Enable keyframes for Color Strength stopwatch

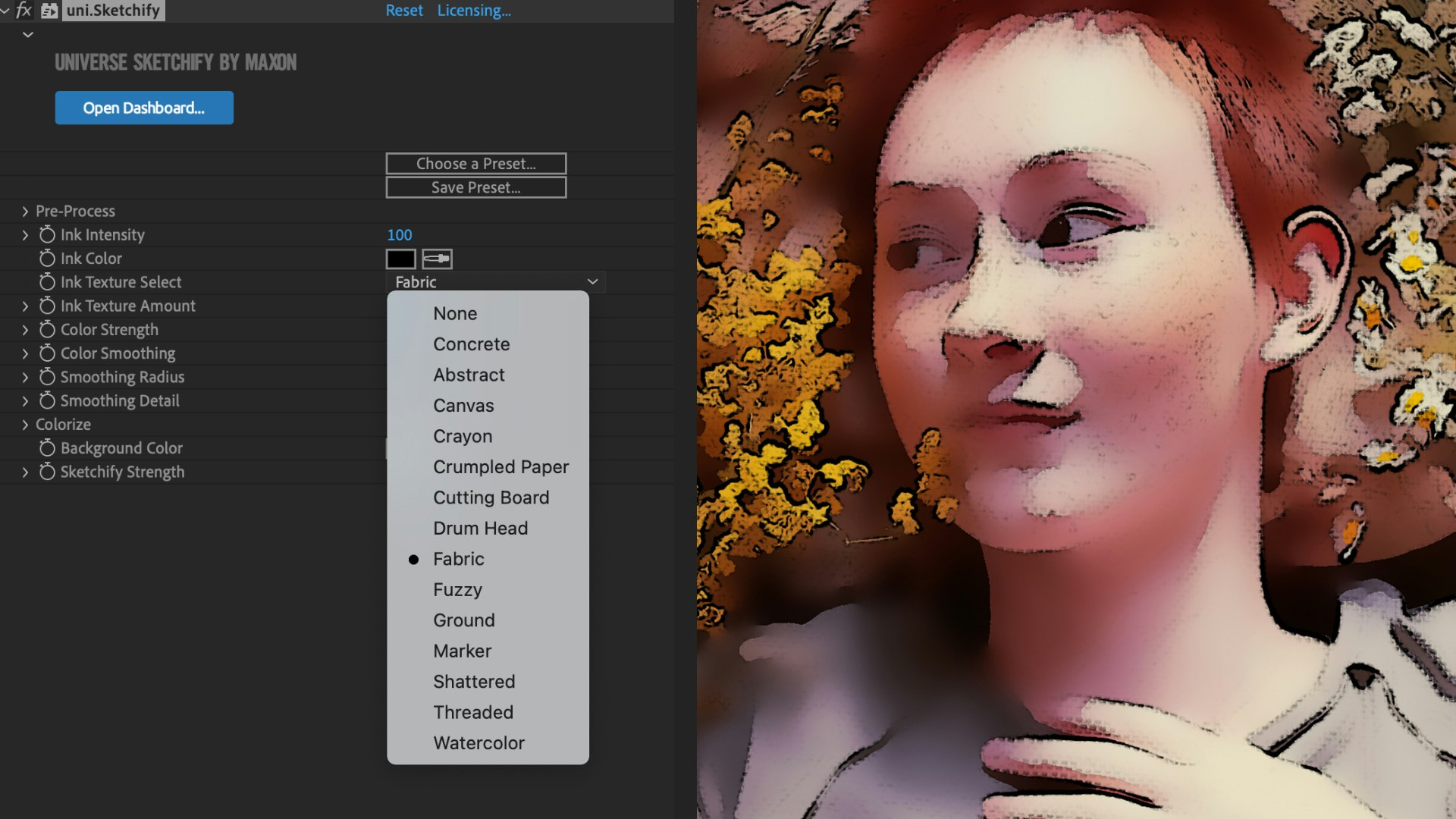click(x=47, y=330)
